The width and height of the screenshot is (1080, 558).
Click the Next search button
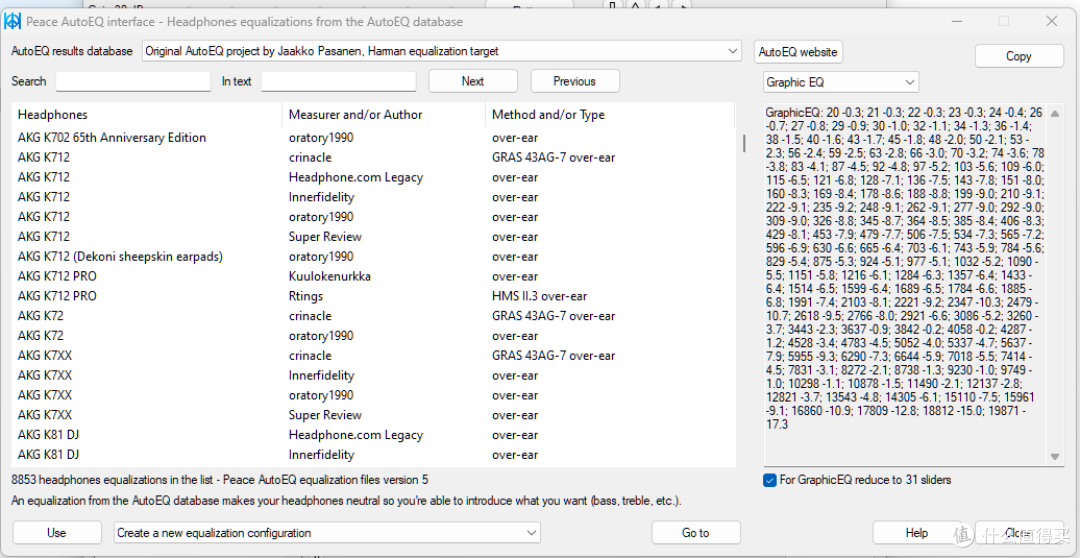[x=472, y=81]
